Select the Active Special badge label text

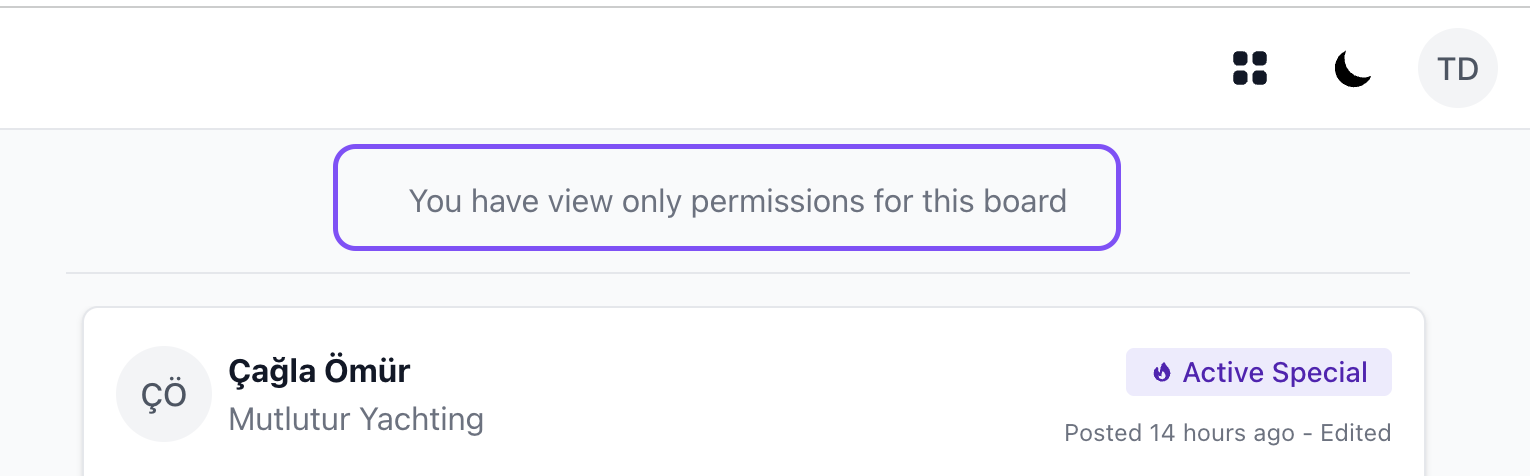pyautogui.click(x=1274, y=373)
